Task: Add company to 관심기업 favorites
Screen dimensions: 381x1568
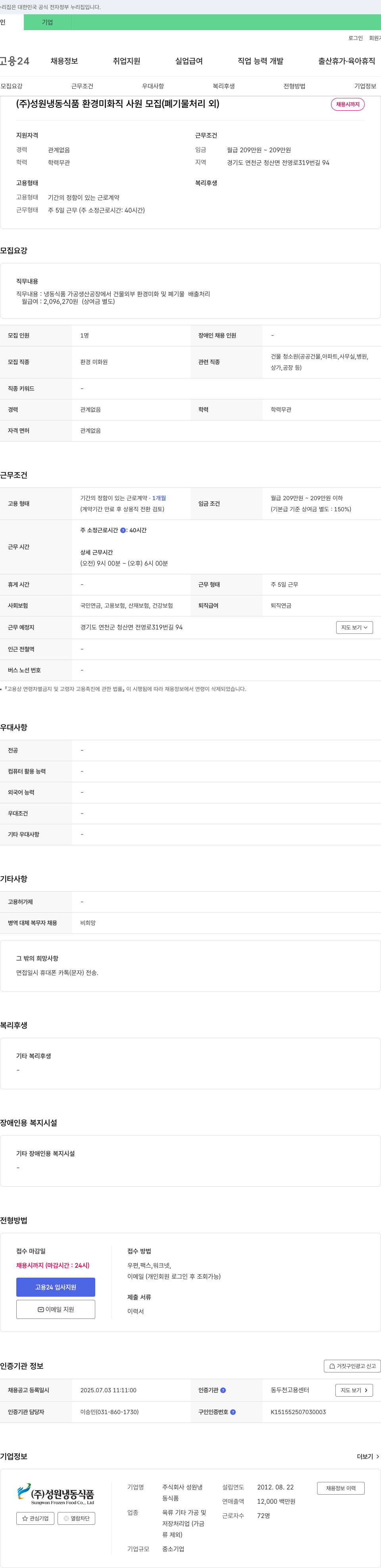Action: [35, 1519]
